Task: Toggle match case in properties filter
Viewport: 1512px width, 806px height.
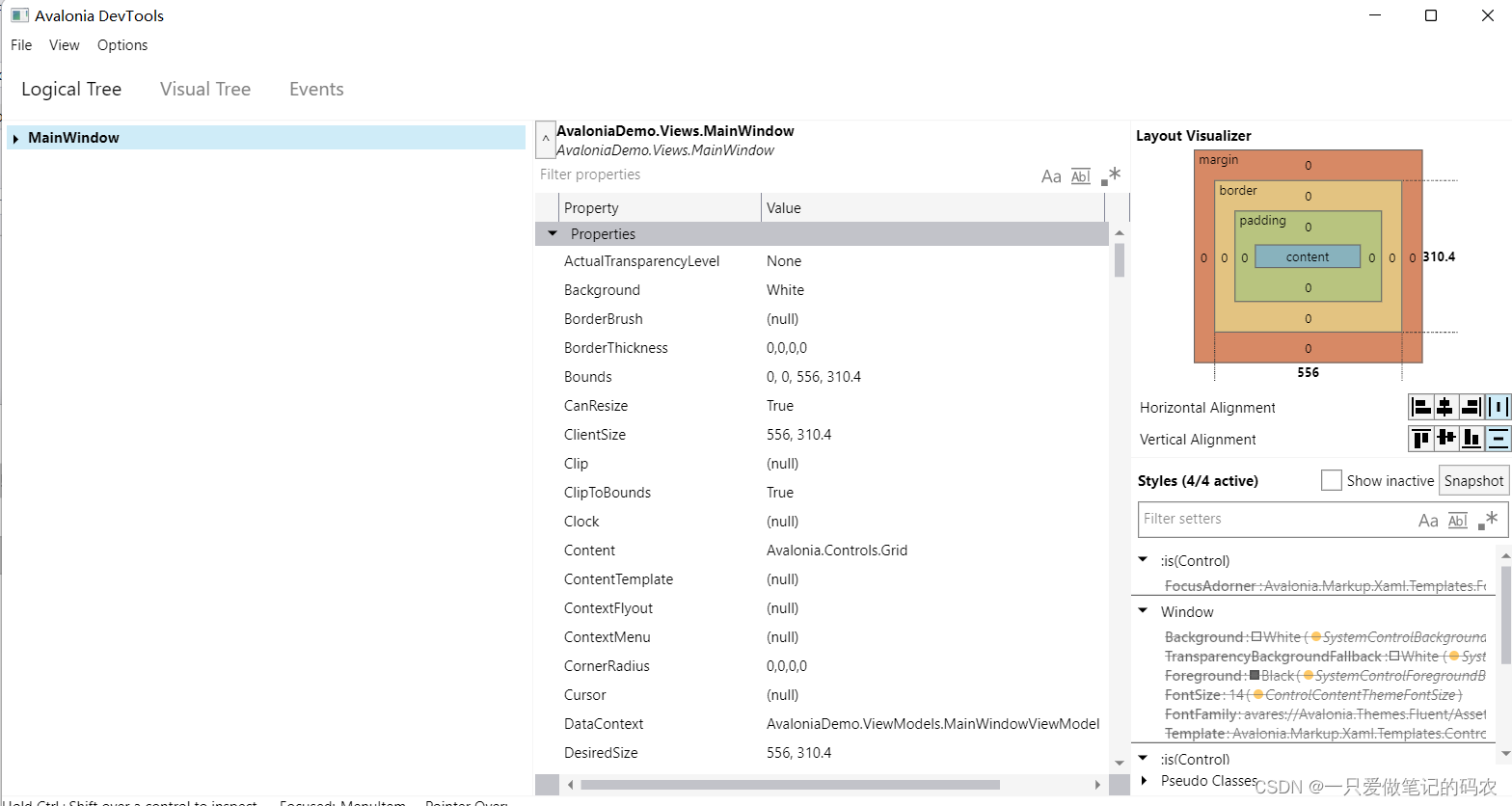Action: [1051, 176]
